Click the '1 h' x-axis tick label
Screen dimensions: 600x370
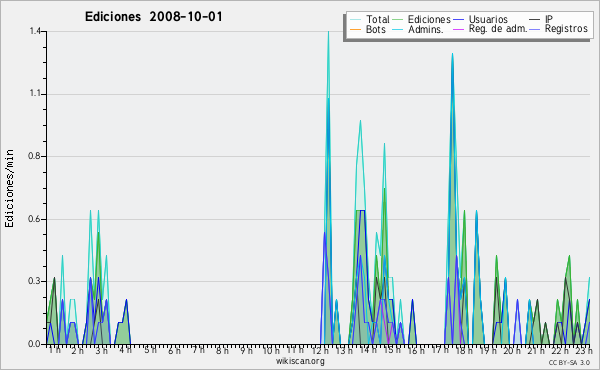point(54,350)
